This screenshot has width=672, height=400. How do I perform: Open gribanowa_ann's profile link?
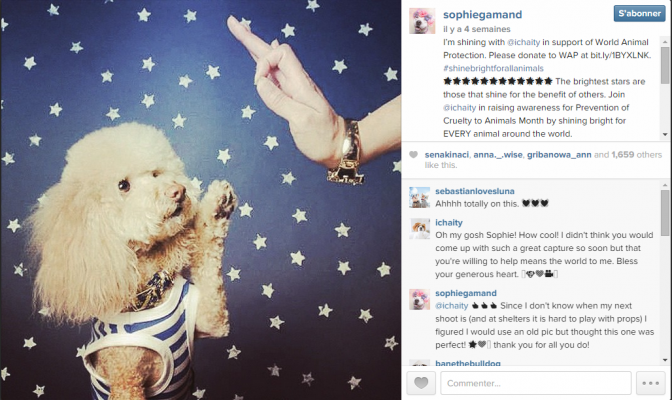pyautogui.click(x=559, y=155)
